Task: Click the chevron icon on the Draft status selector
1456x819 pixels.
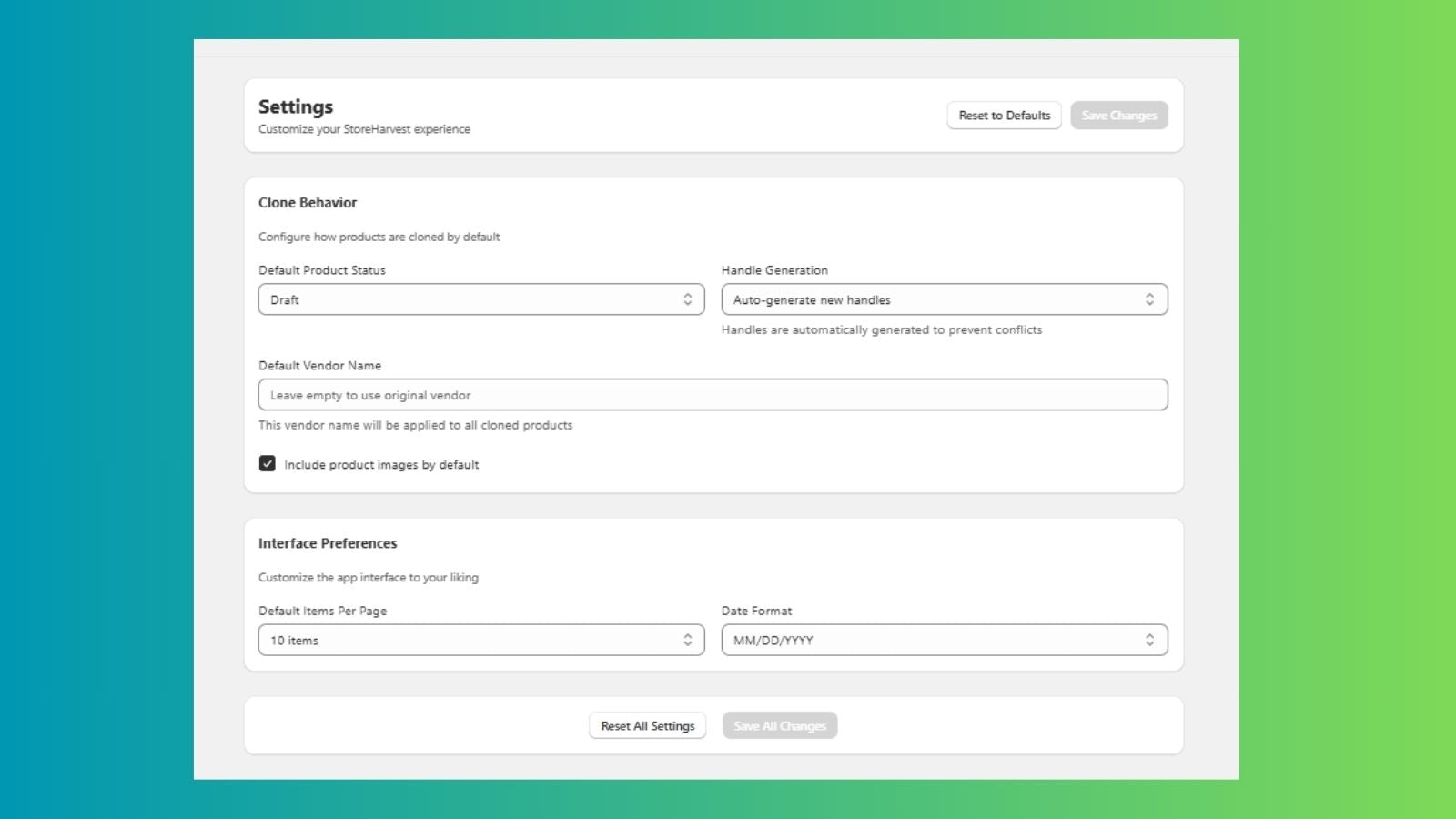Action: 689,298
